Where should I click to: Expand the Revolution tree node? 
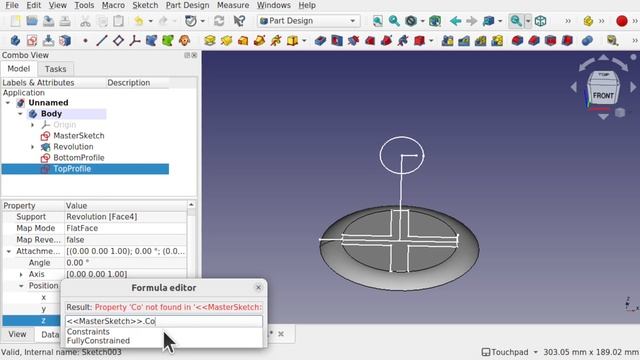[33, 147]
